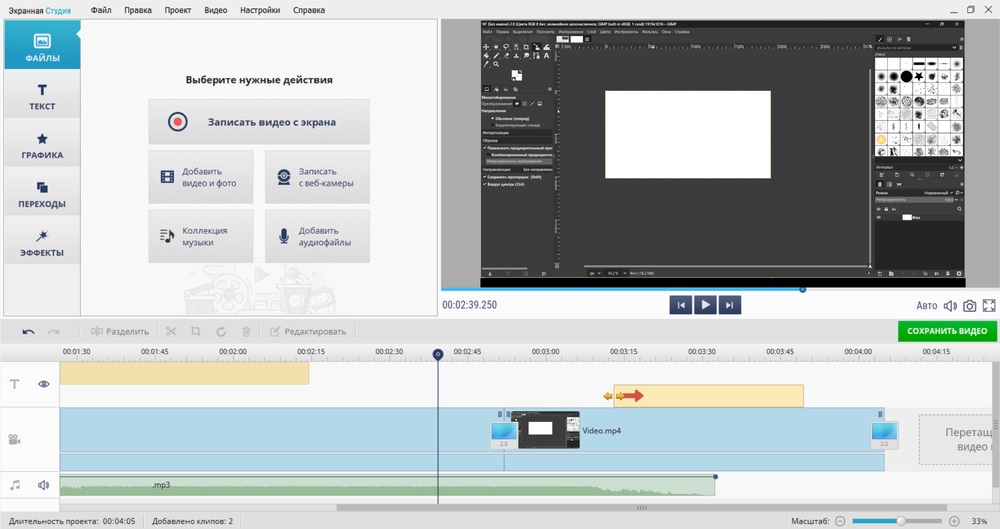Screen dimensions: 1000x529
Task: Click the Перетащите видео drop zone
Action: point(957,440)
